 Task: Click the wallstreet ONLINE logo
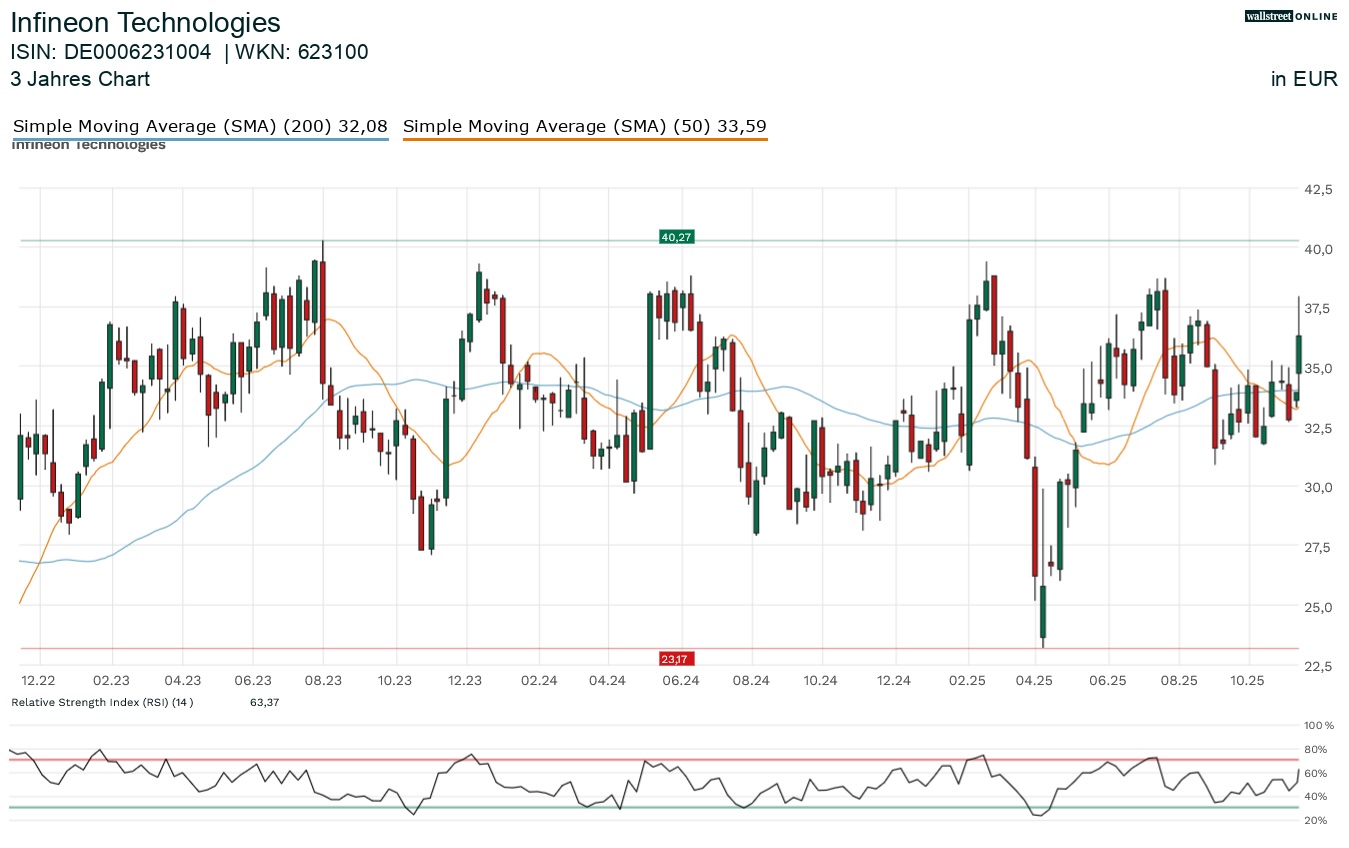[x=1290, y=16]
